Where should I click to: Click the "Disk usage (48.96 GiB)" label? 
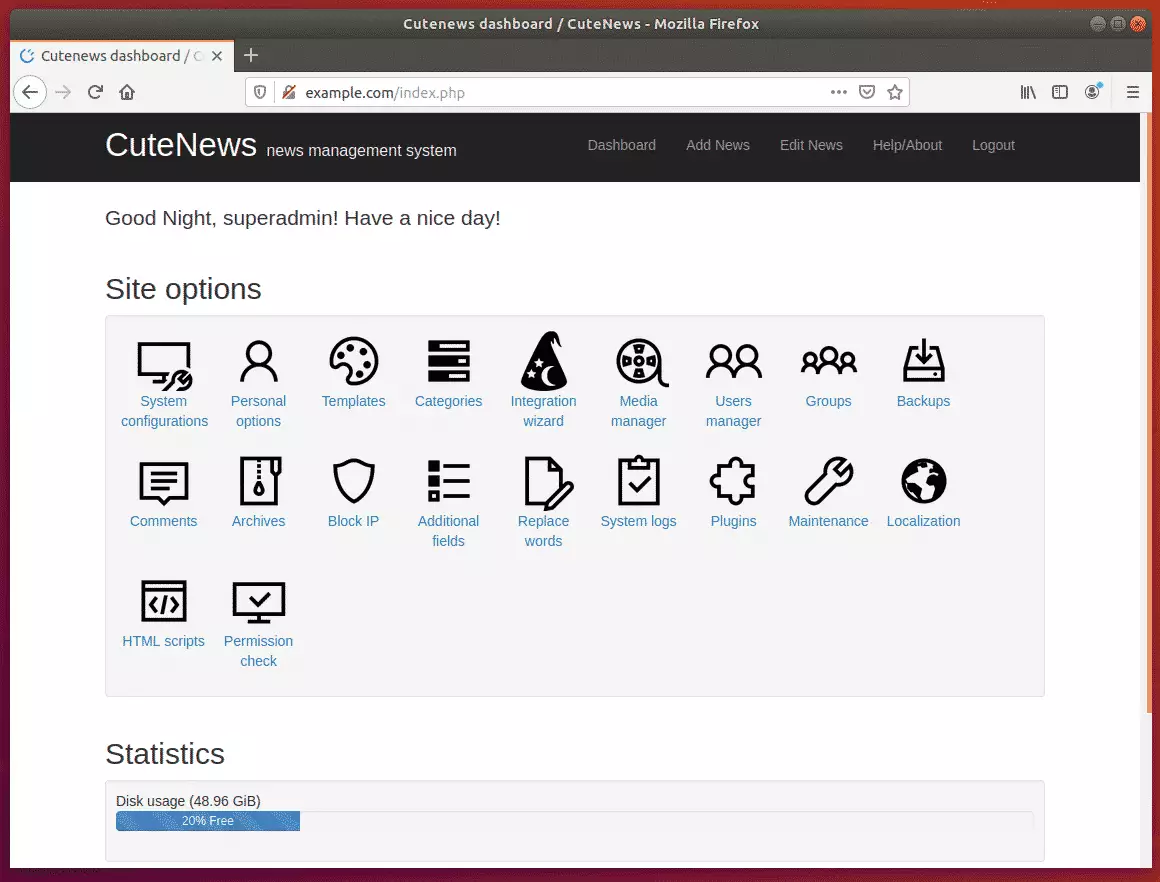click(188, 801)
